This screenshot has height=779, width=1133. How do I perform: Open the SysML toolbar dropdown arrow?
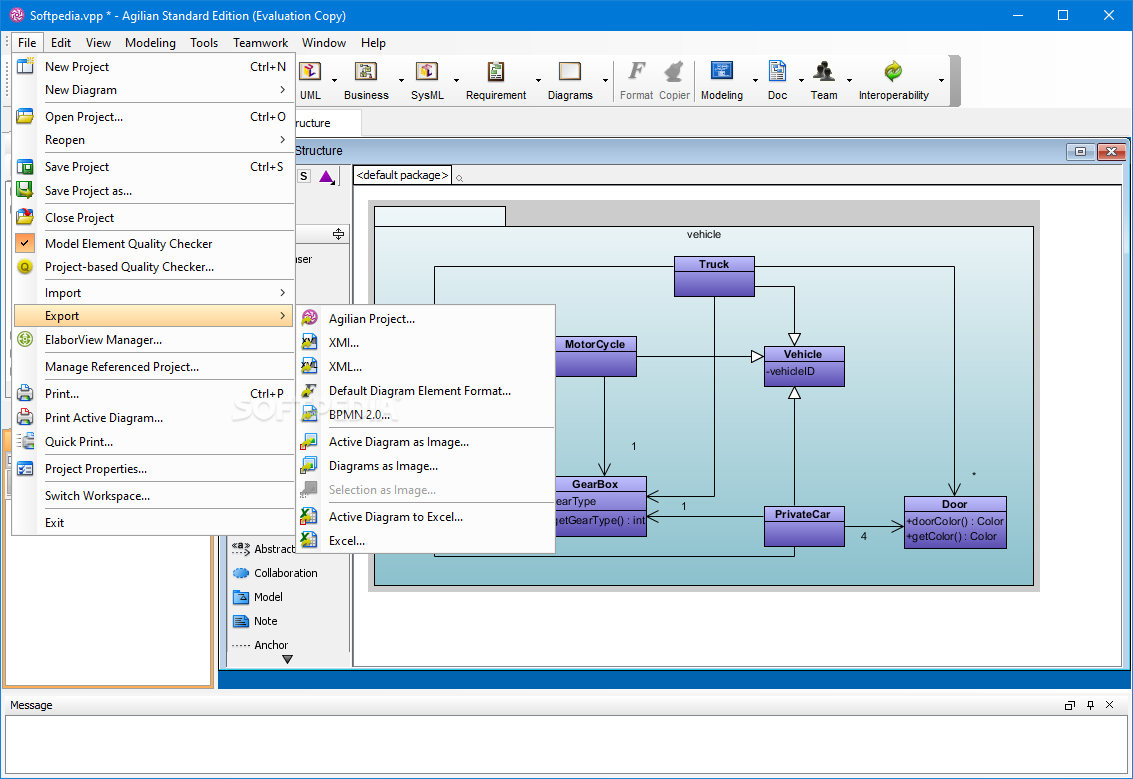pos(456,80)
